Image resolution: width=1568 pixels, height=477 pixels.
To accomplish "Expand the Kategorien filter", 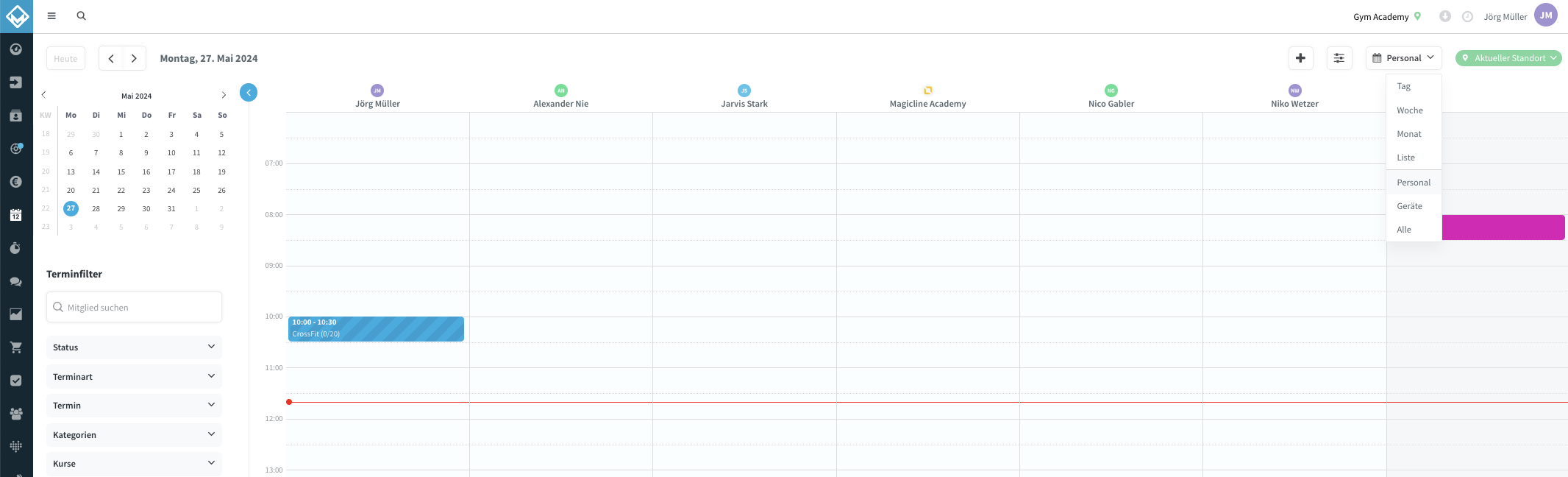I will tap(134, 435).
